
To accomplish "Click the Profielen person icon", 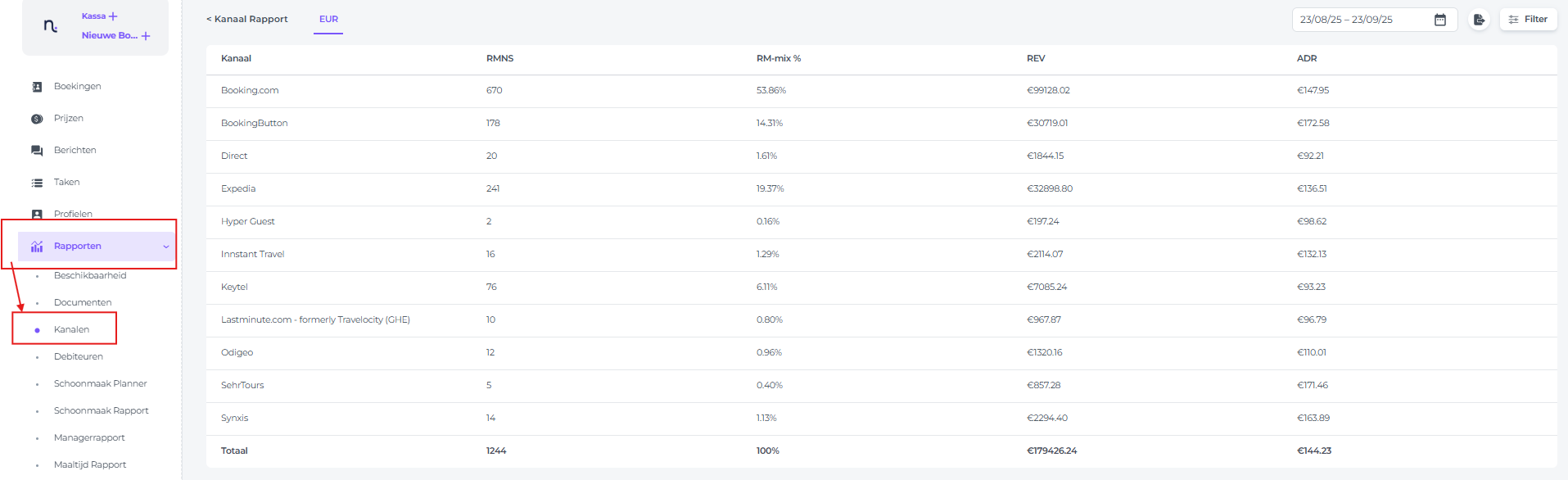I will [x=37, y=214].
